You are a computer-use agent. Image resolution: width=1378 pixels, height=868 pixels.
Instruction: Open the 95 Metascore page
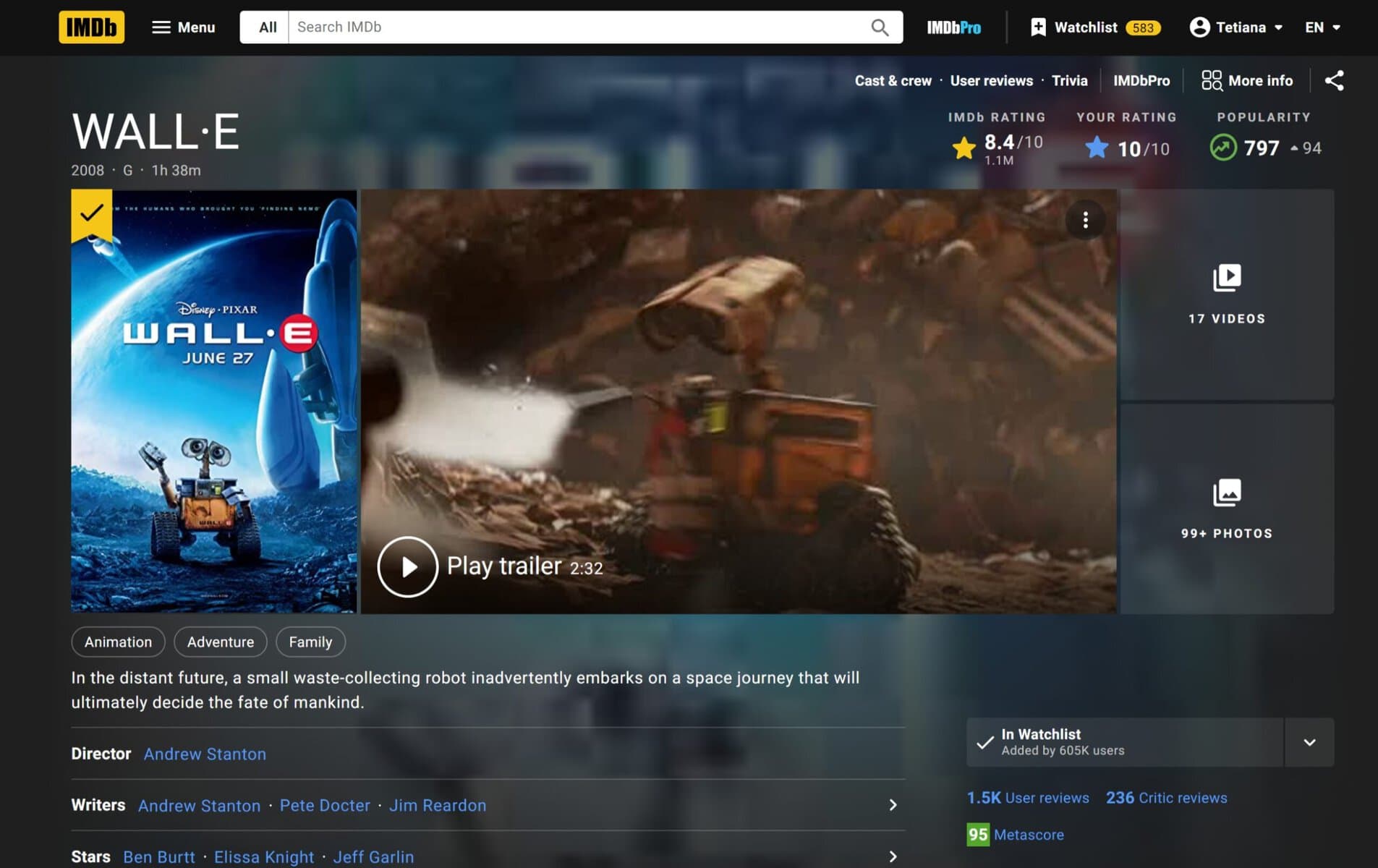1015,835
